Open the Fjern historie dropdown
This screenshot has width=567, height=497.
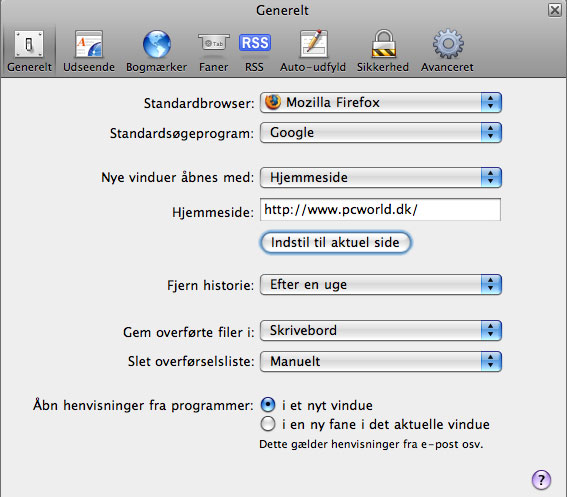coord(381,285)
